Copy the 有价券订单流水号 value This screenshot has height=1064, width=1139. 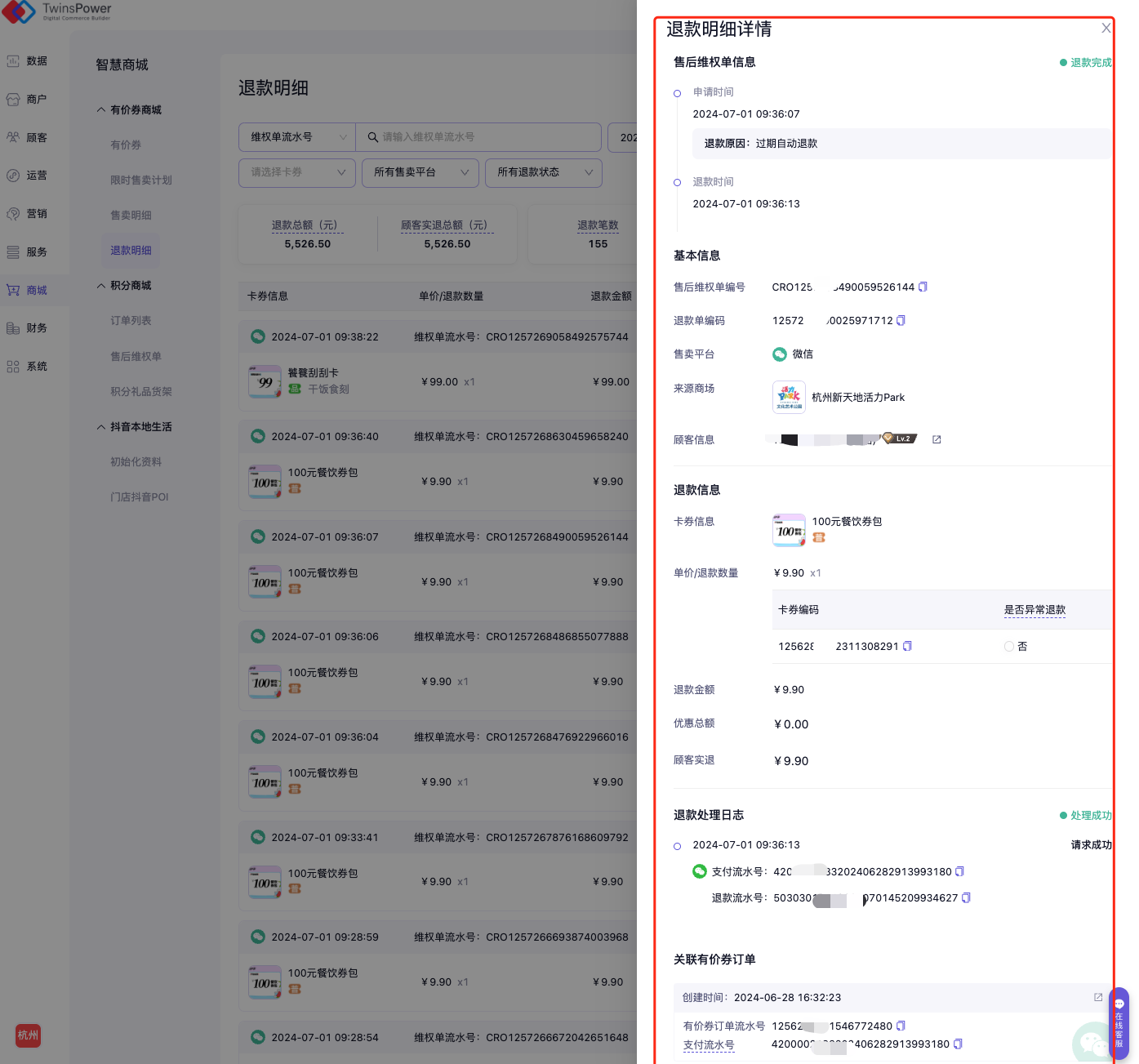[901, 1026]
